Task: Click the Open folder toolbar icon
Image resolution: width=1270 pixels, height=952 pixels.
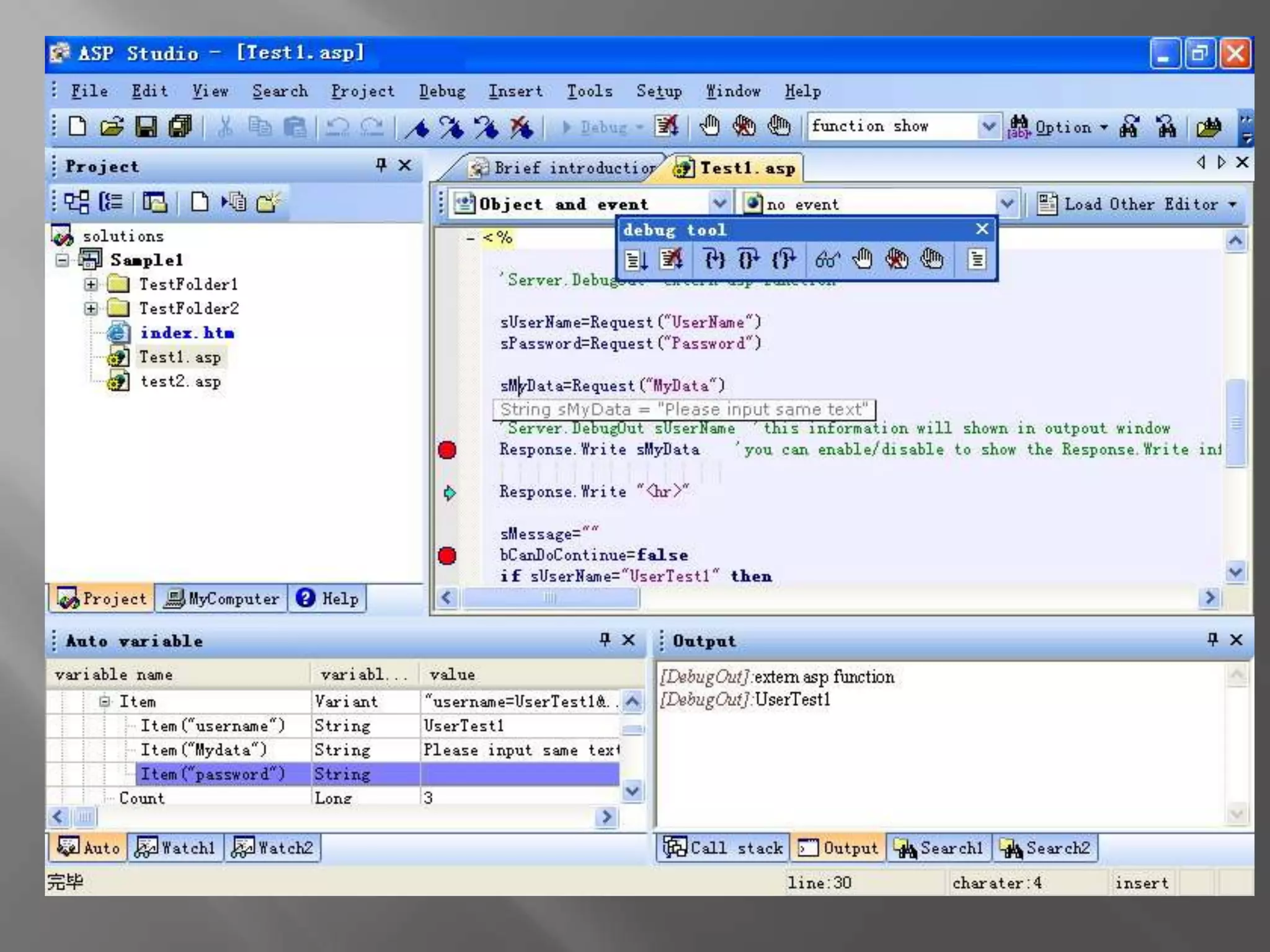Action: (112, 127)
